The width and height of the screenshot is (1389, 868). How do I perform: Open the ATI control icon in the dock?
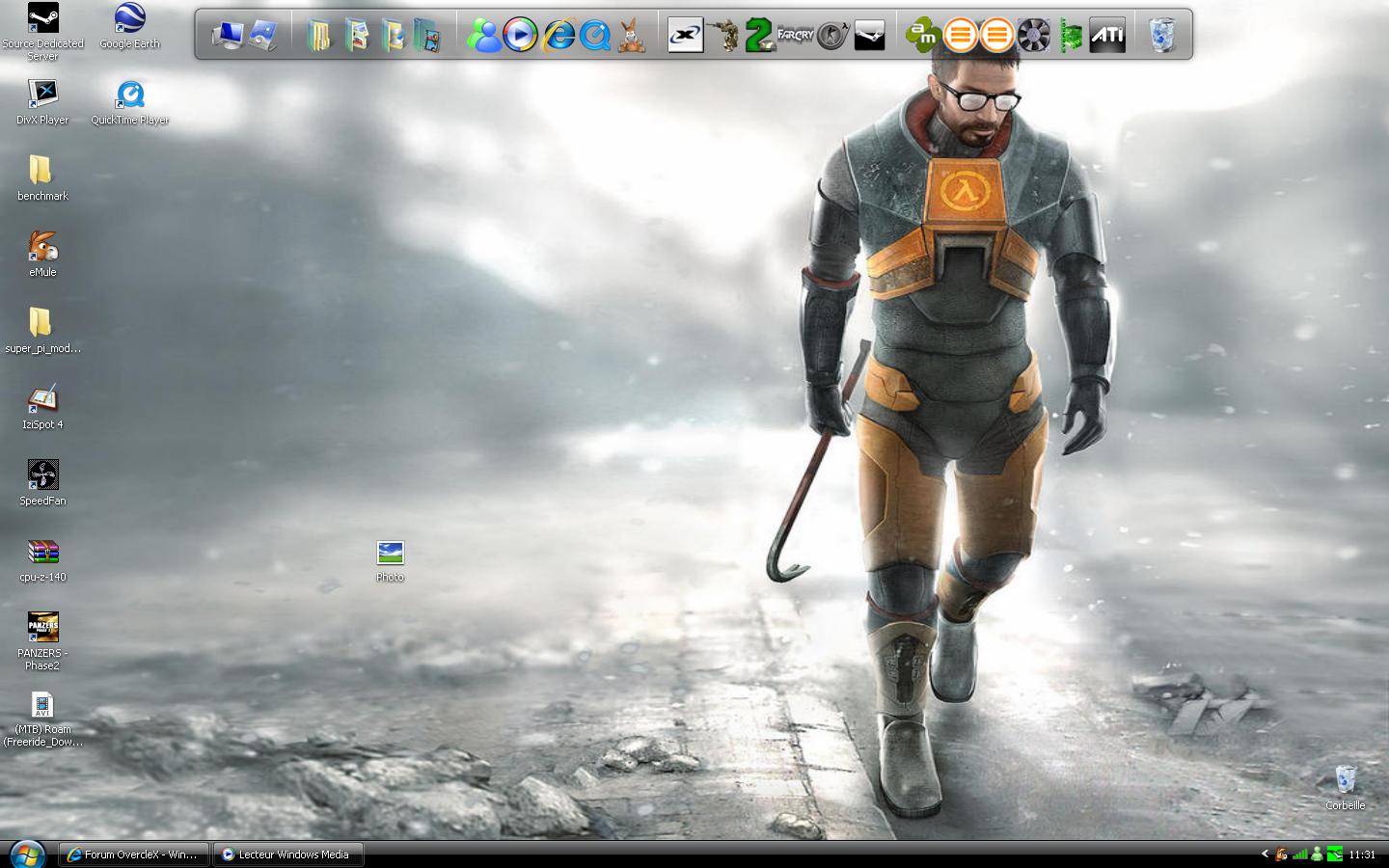point(1107,36)
